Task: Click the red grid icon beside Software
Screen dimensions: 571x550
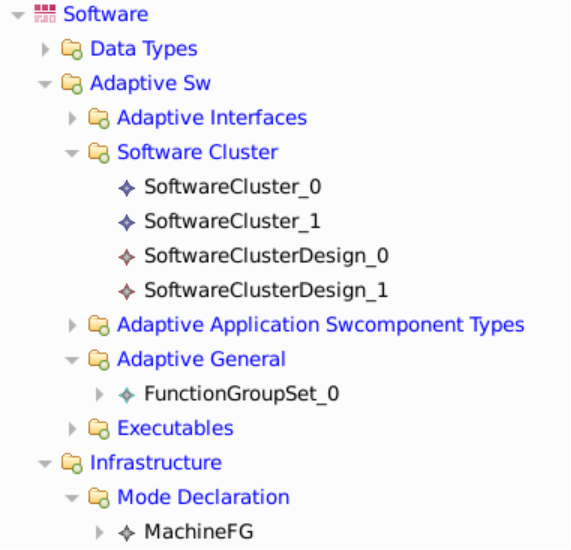Action: coord(45,14)
